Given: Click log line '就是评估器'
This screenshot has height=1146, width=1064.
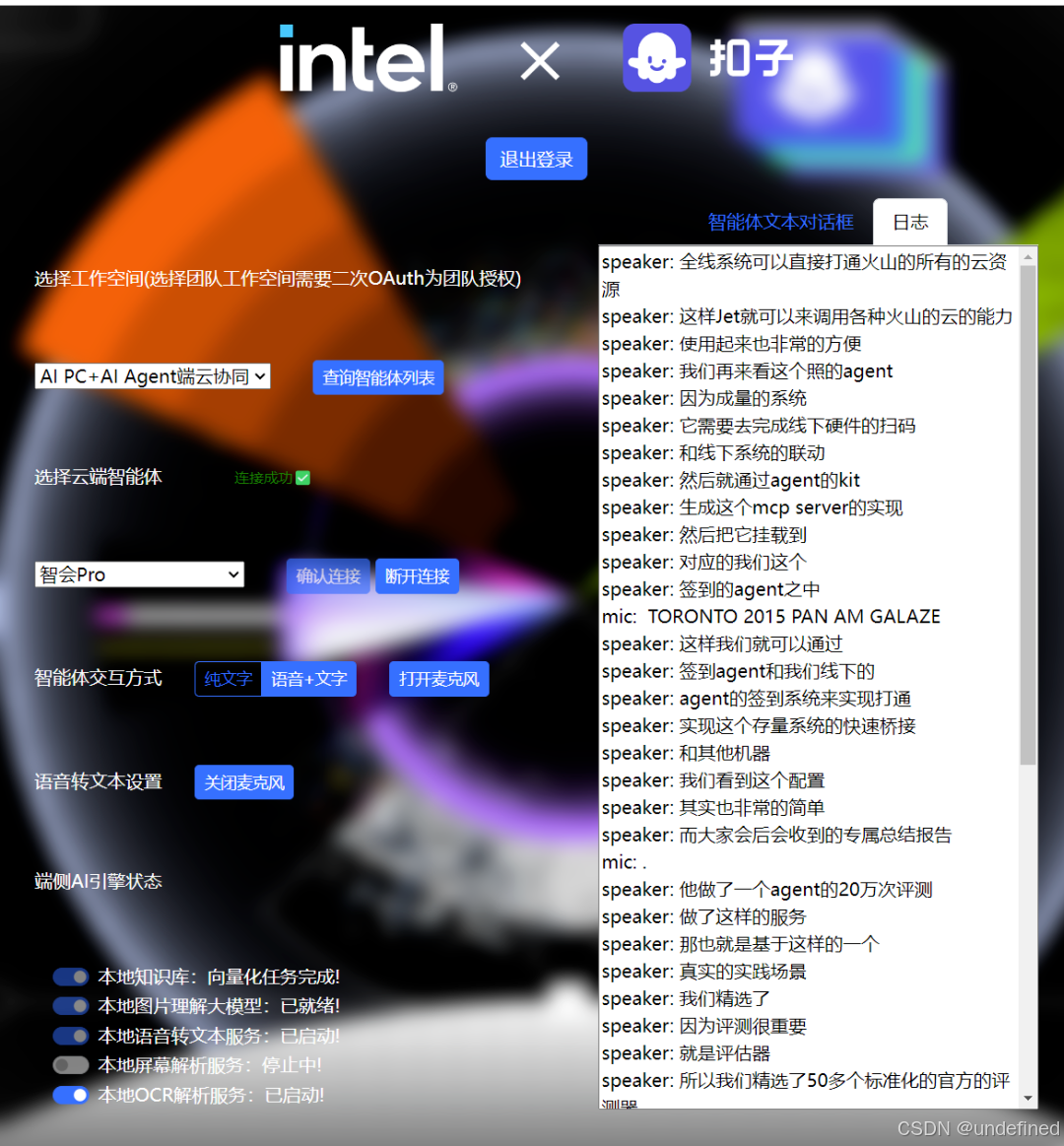Looking at the screenshot, I should tap(686, 1054).
